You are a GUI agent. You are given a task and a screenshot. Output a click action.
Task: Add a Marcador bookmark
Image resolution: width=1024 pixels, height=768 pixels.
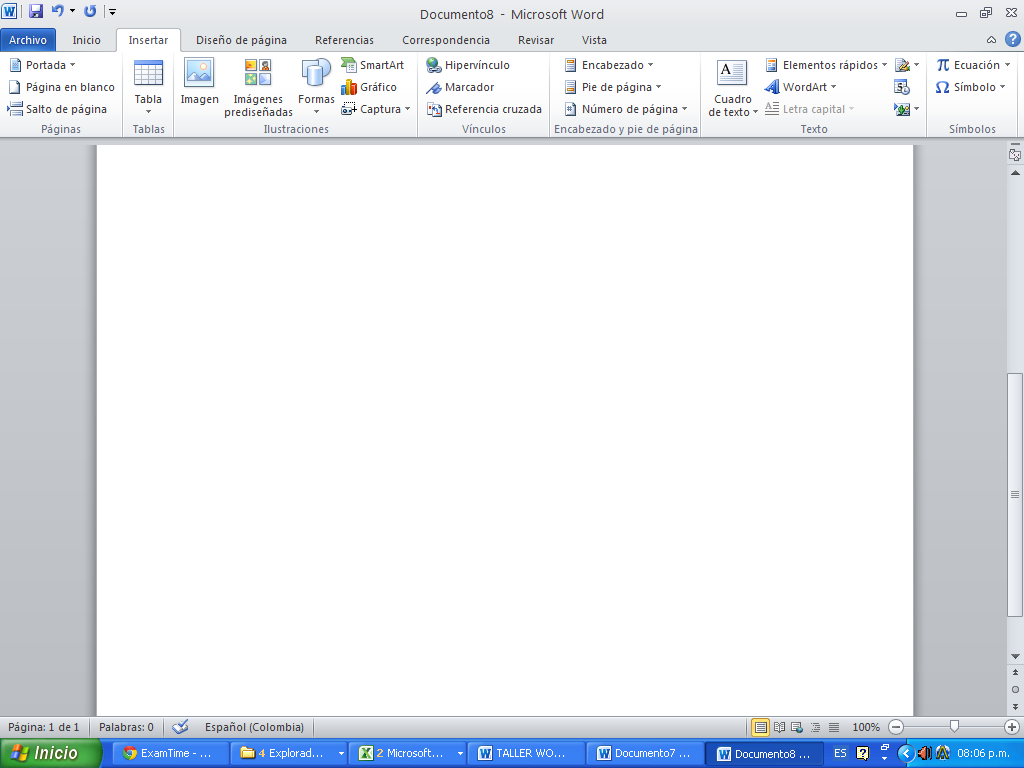pyautogui.click(x=460, y=87)
